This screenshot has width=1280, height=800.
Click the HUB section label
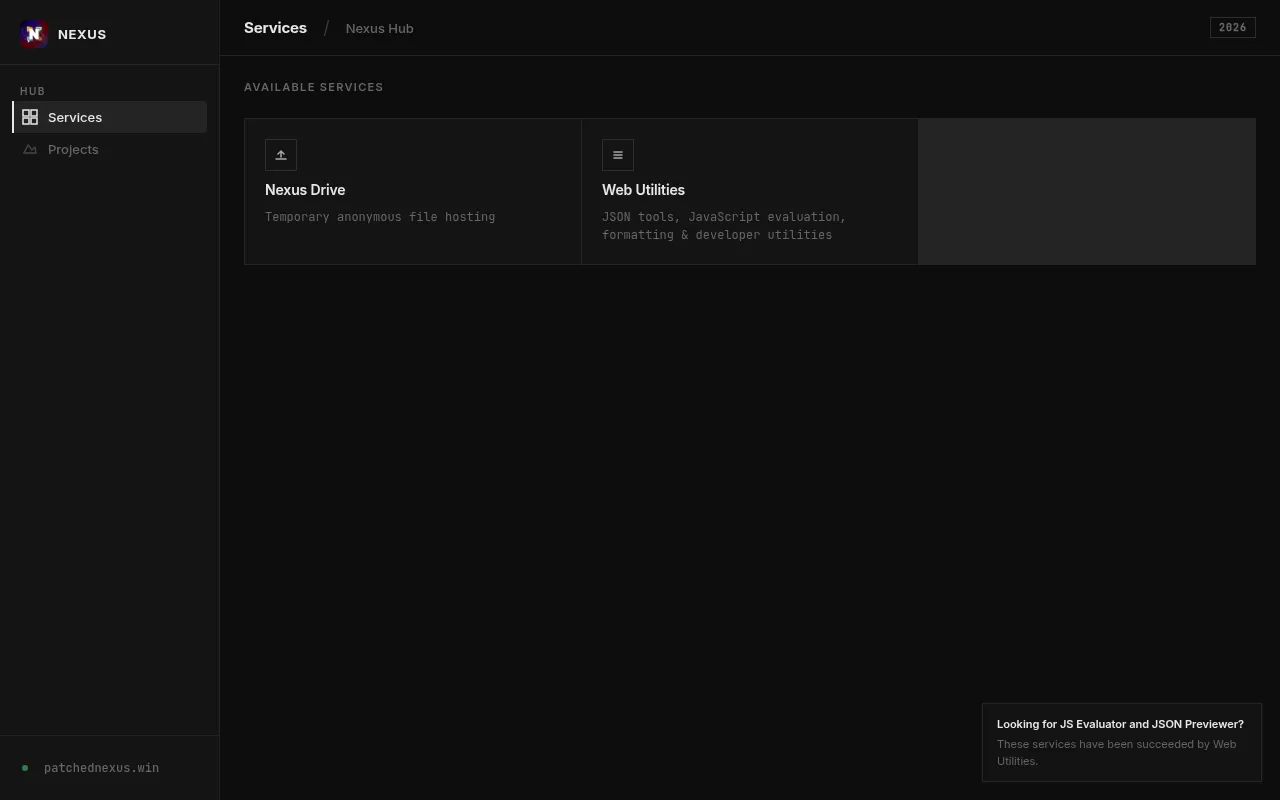point(32,91)
